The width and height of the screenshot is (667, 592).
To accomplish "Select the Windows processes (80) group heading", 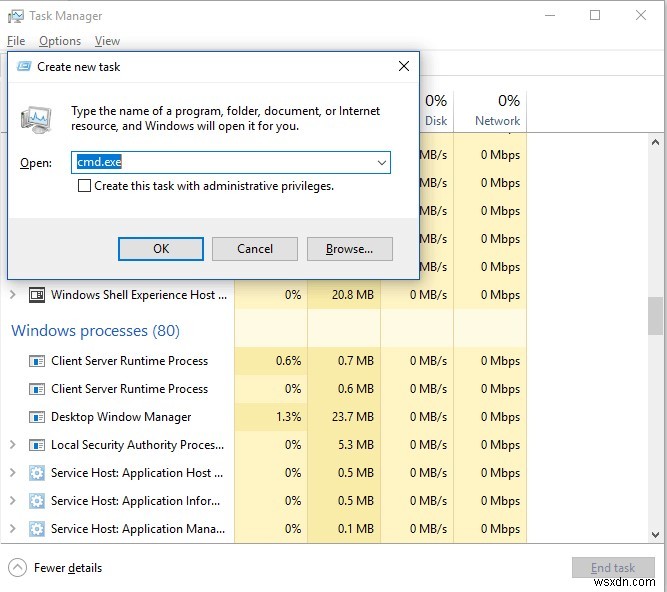I will coord(96,330).
